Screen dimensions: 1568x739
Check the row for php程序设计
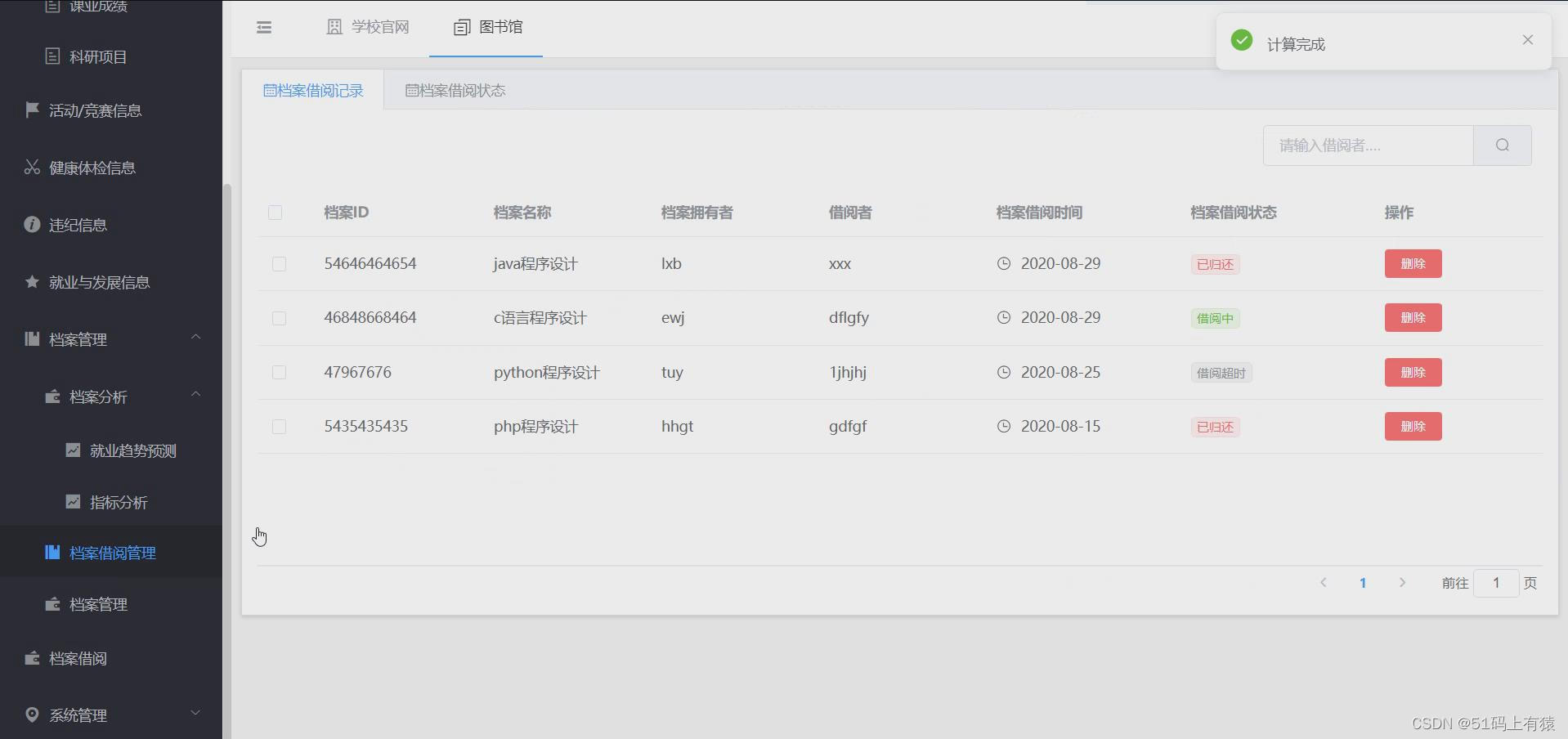(279, 427)
